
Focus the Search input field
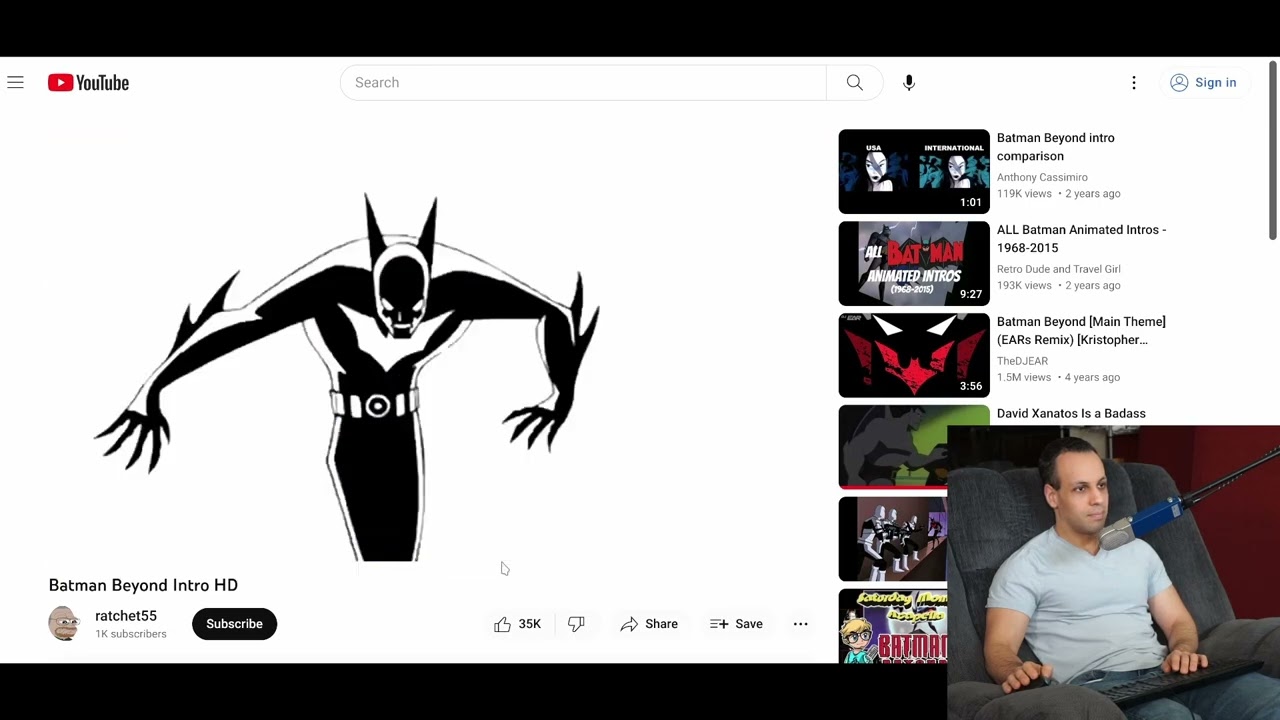[583, 83]
